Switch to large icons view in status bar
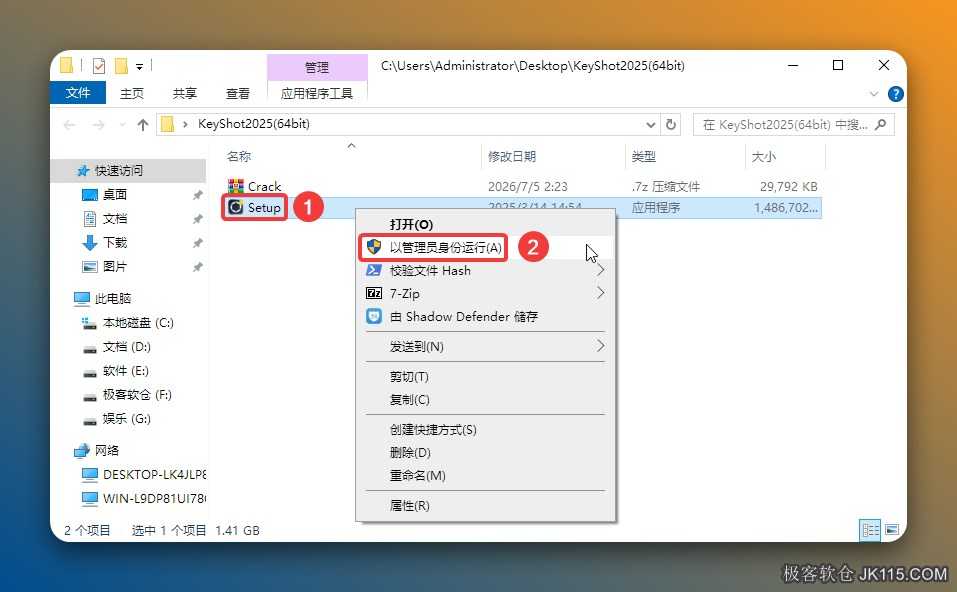This screenshot has height=592, width=957. (x=892, y=530)
